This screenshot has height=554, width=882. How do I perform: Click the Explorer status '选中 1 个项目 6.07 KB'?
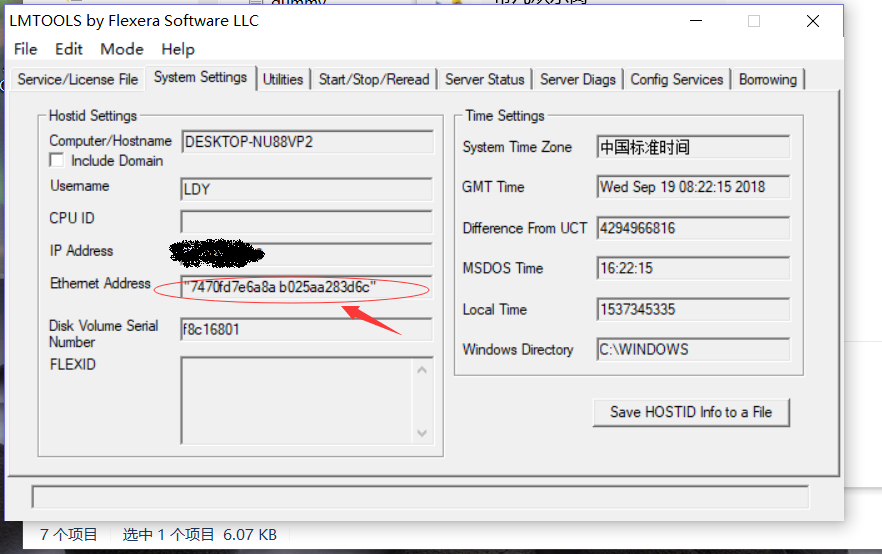[x=200, y=534]
